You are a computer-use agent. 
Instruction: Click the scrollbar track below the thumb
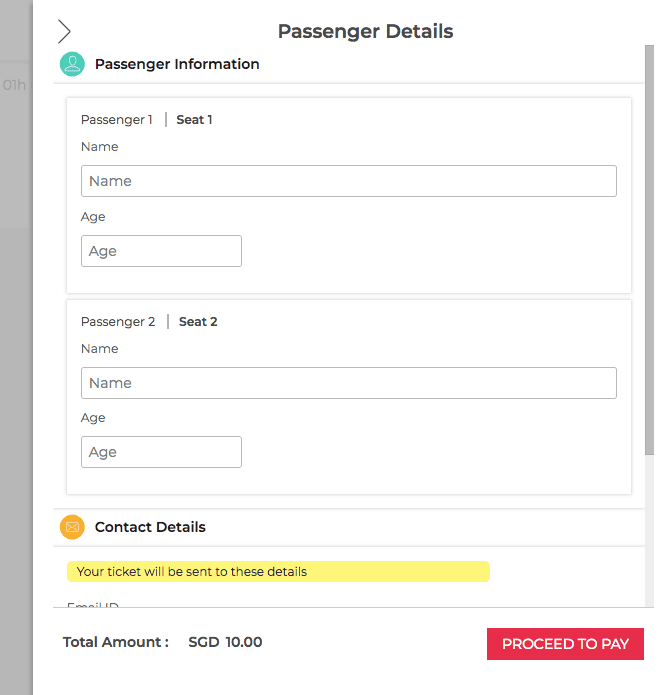[649, 531]
